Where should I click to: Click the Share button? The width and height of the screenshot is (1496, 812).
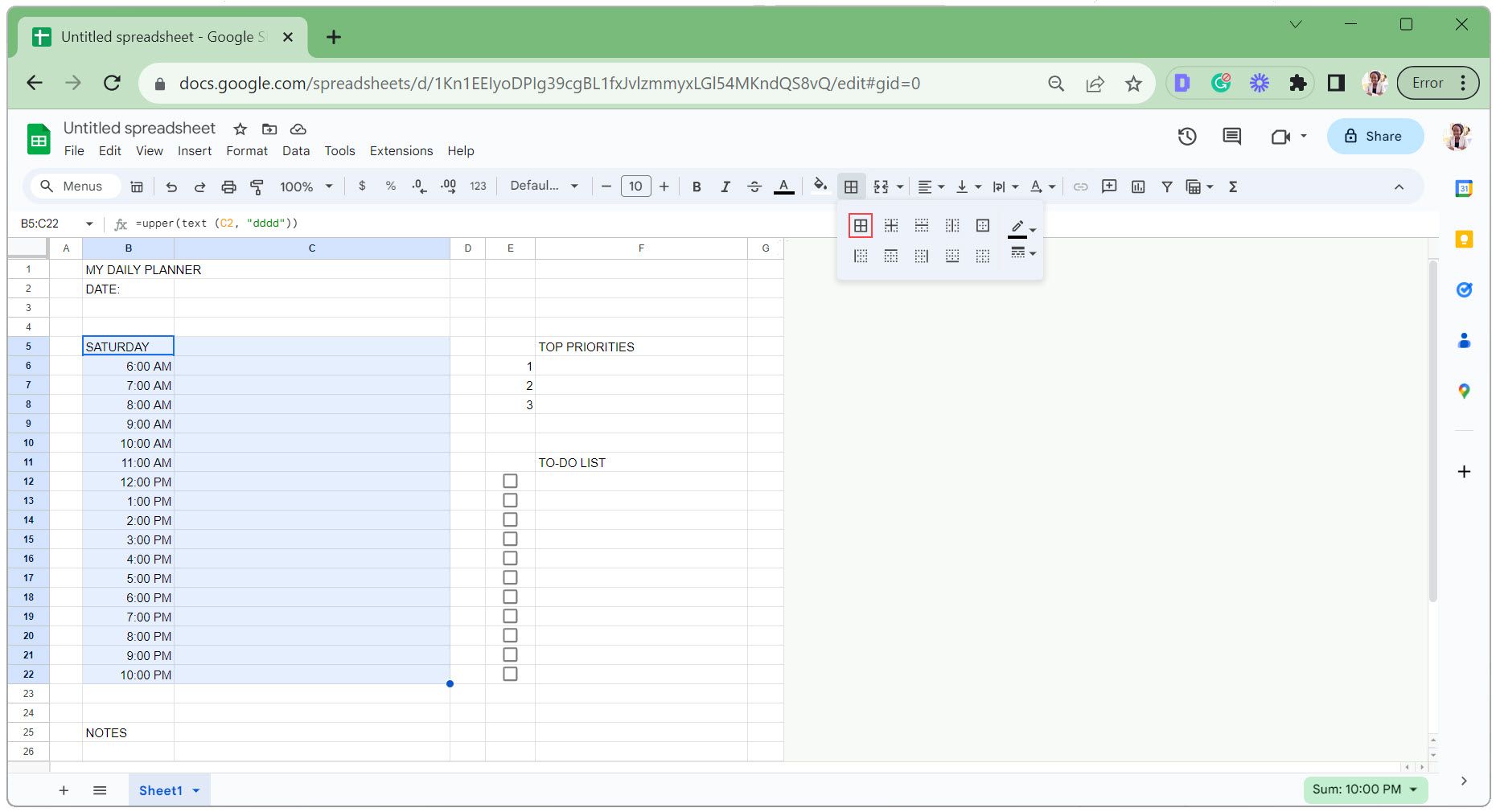1375,136
